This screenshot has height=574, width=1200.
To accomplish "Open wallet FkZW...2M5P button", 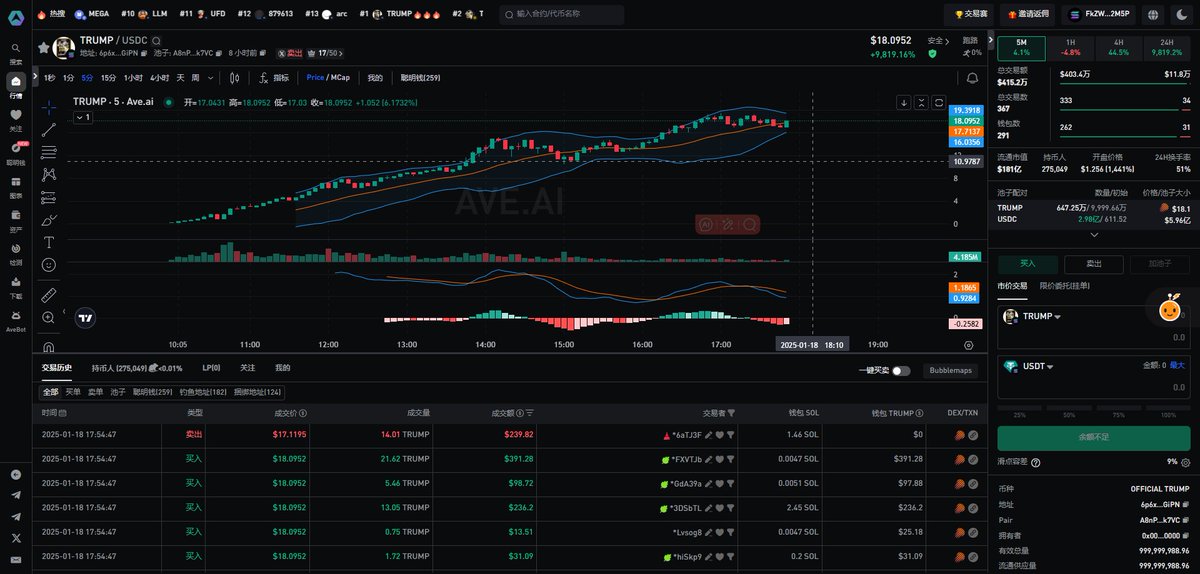I will click(1100, 15).
